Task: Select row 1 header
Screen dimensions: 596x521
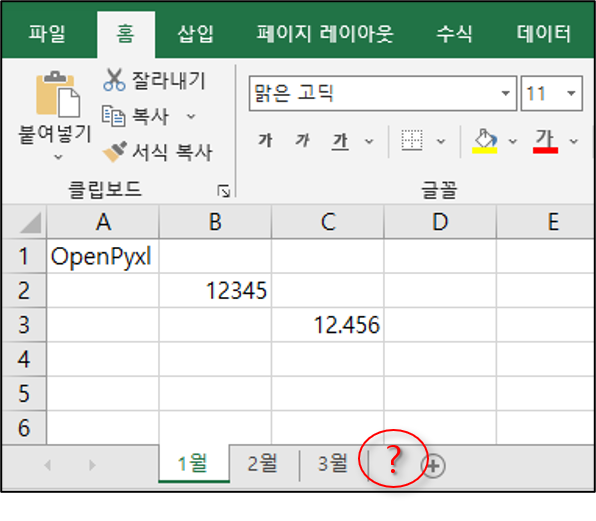Action: 24,256
